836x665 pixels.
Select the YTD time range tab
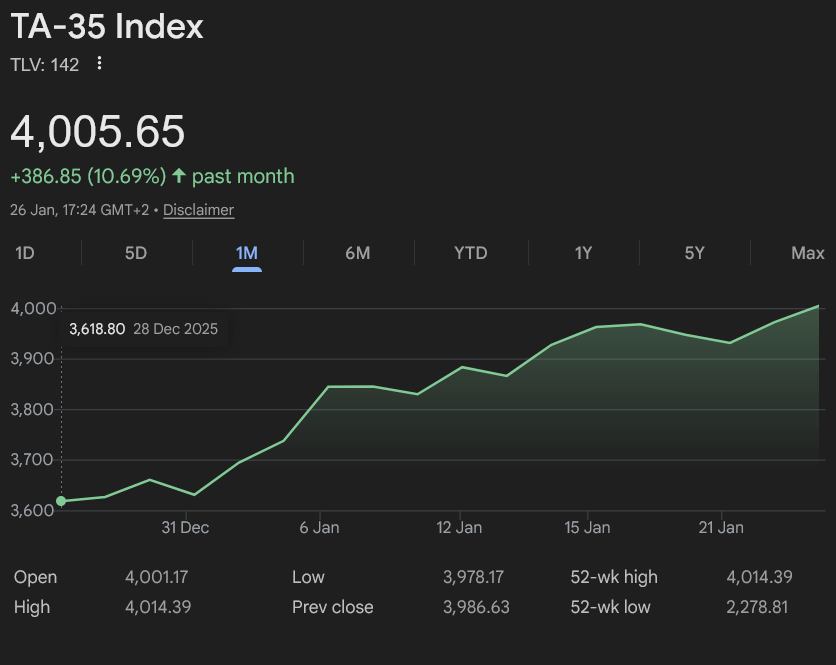point(470,253)
